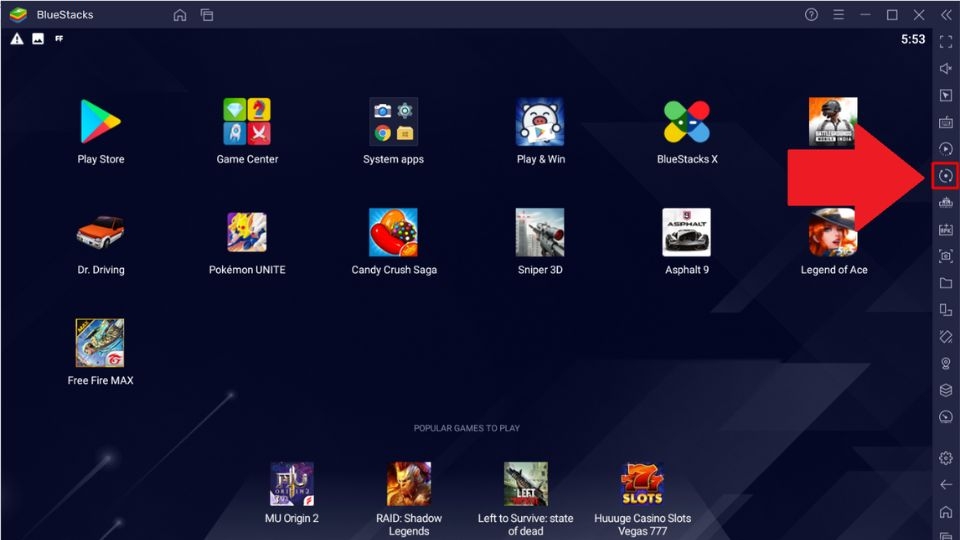Image resolution: width=960 pixels, height=540 pixels.
Task: Toggle full screen from side toolbar
Action: click(946, 42)
